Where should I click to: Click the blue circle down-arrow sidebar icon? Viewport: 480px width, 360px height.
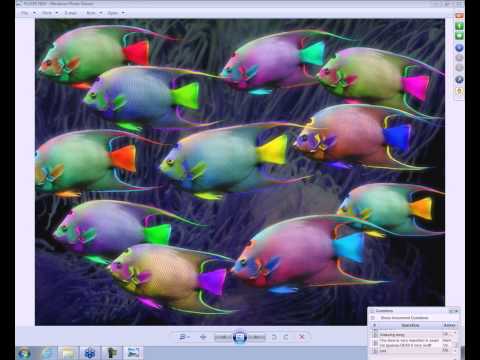pos(459,48)
